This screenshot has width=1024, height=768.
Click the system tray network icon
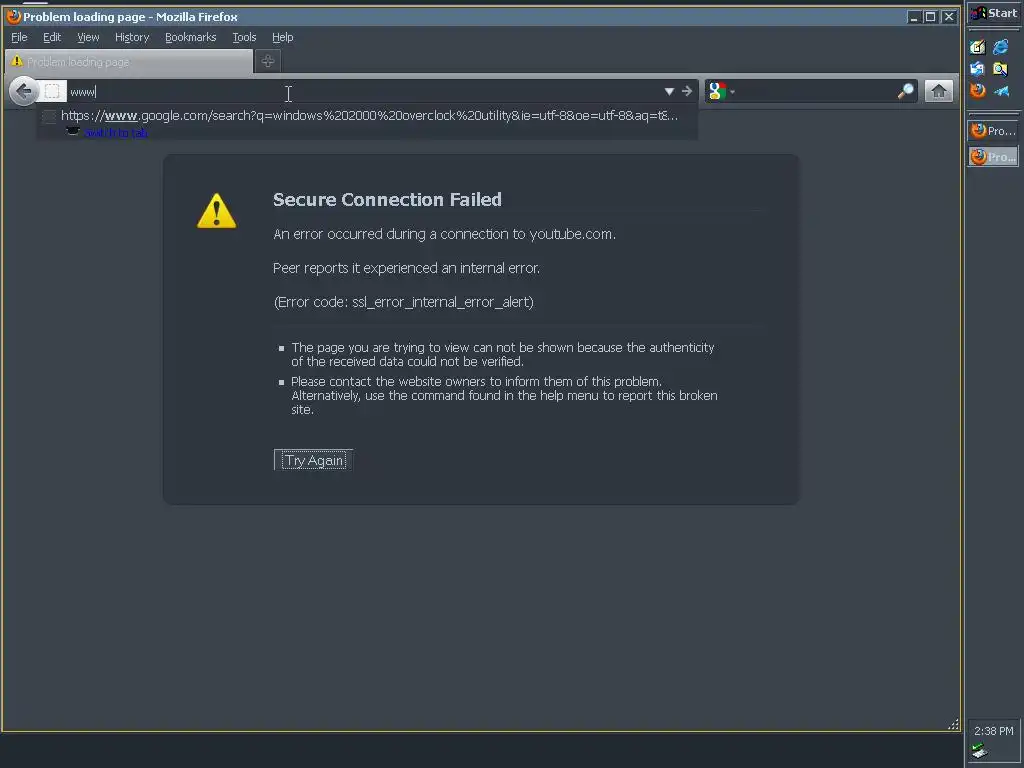978,752
